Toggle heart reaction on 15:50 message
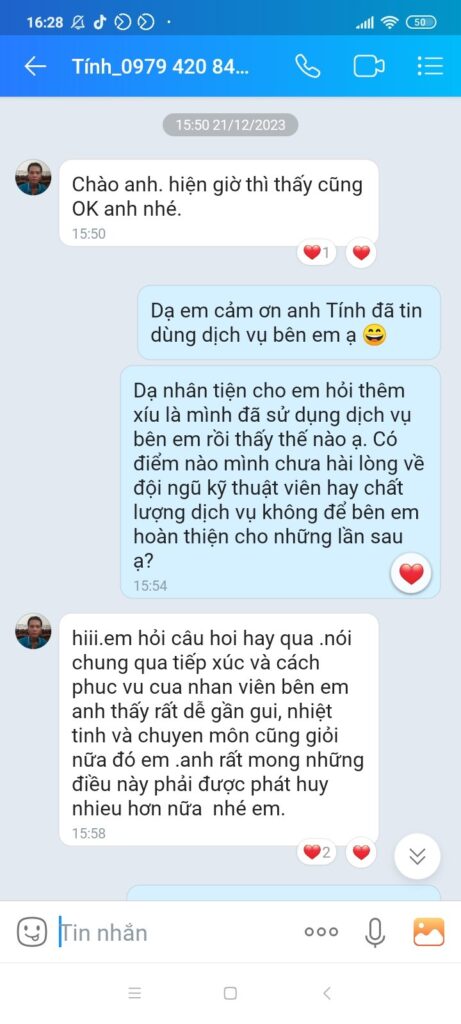Screen dimensions: 461x1024 (x=361, y=252)
